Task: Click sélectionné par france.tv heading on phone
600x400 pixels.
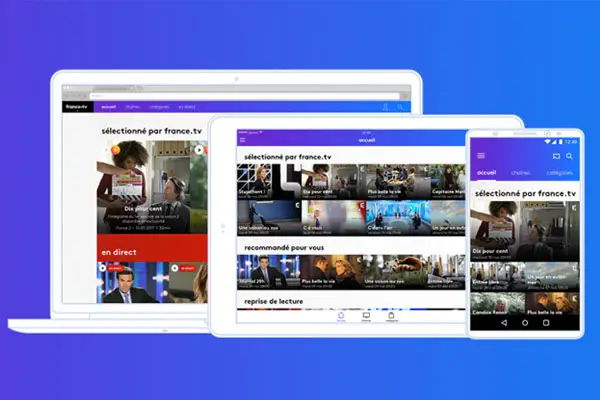Action: click(525, 194)
